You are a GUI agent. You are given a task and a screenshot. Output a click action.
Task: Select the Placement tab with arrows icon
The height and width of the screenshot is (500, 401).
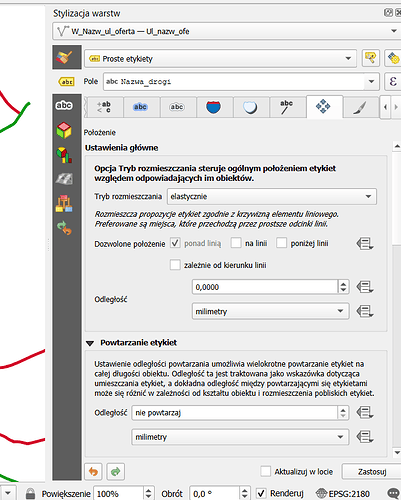pos(323,107)
